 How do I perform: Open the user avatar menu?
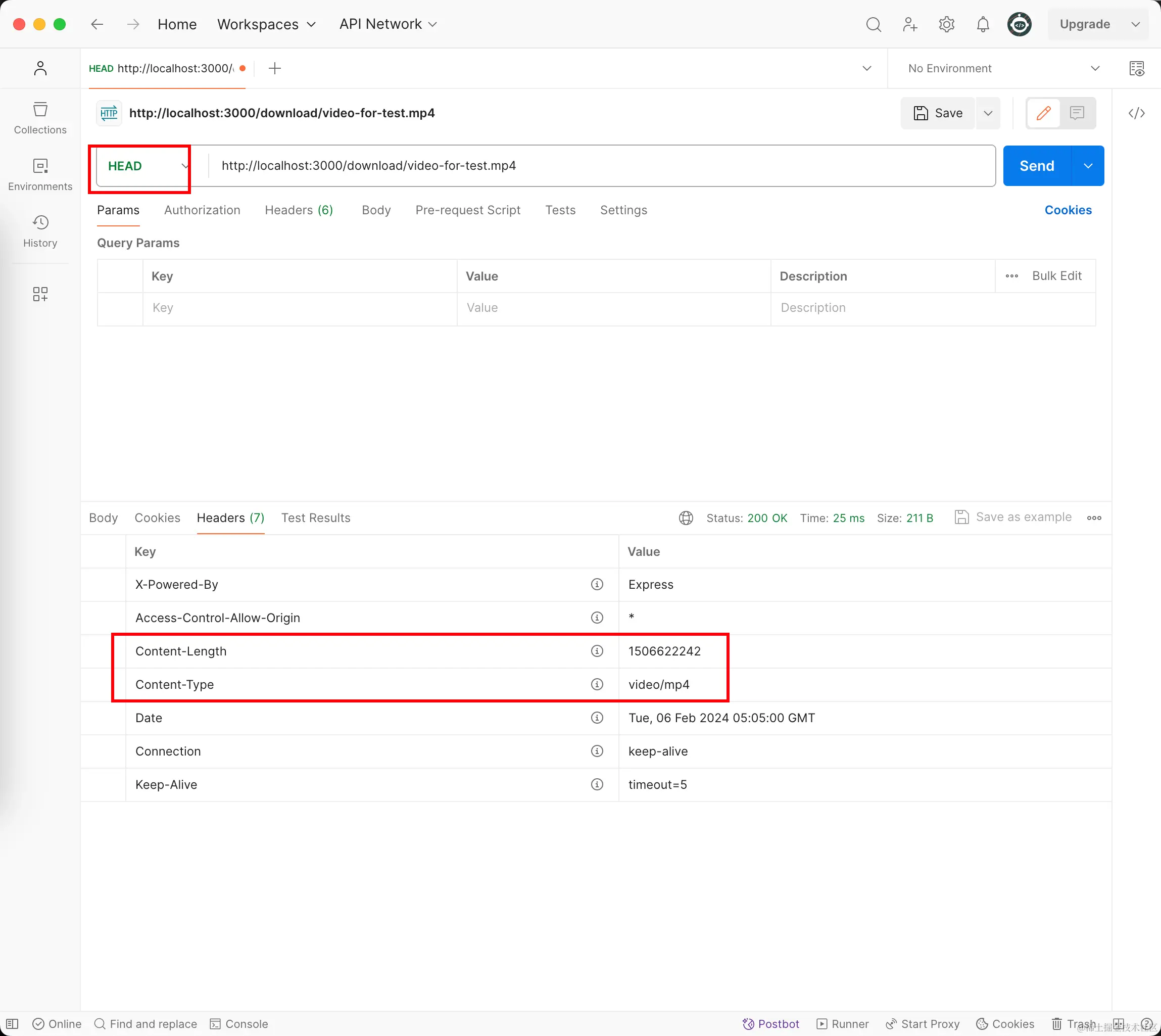coord(1020,24)
